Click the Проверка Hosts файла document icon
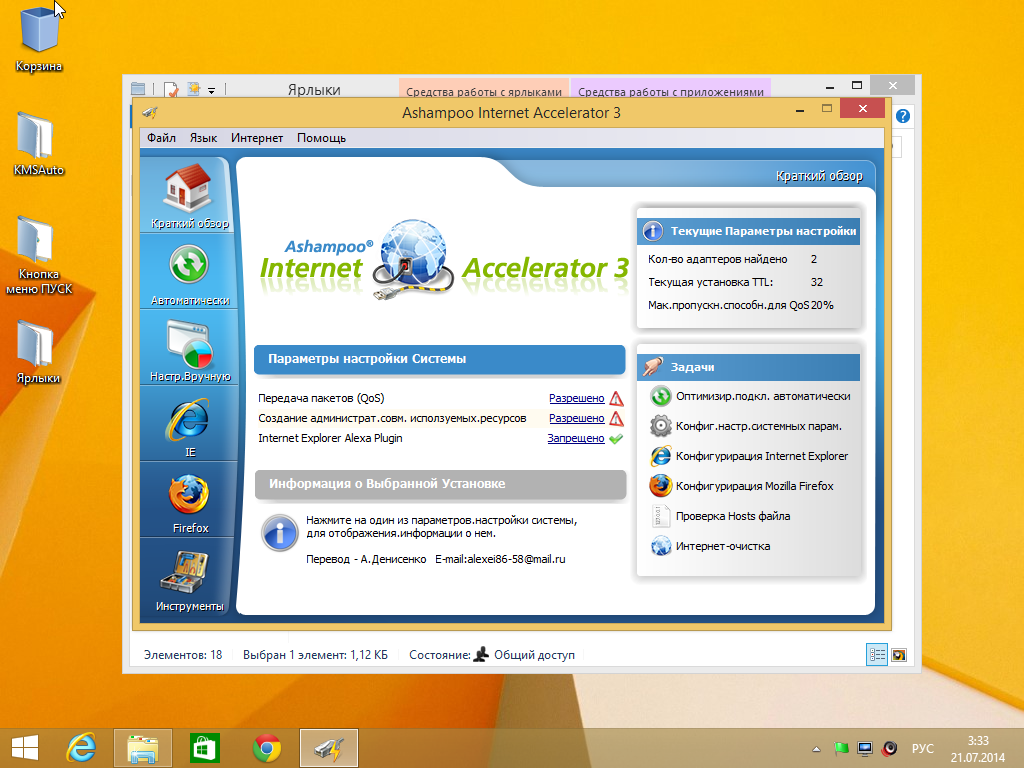 point(661,516)
